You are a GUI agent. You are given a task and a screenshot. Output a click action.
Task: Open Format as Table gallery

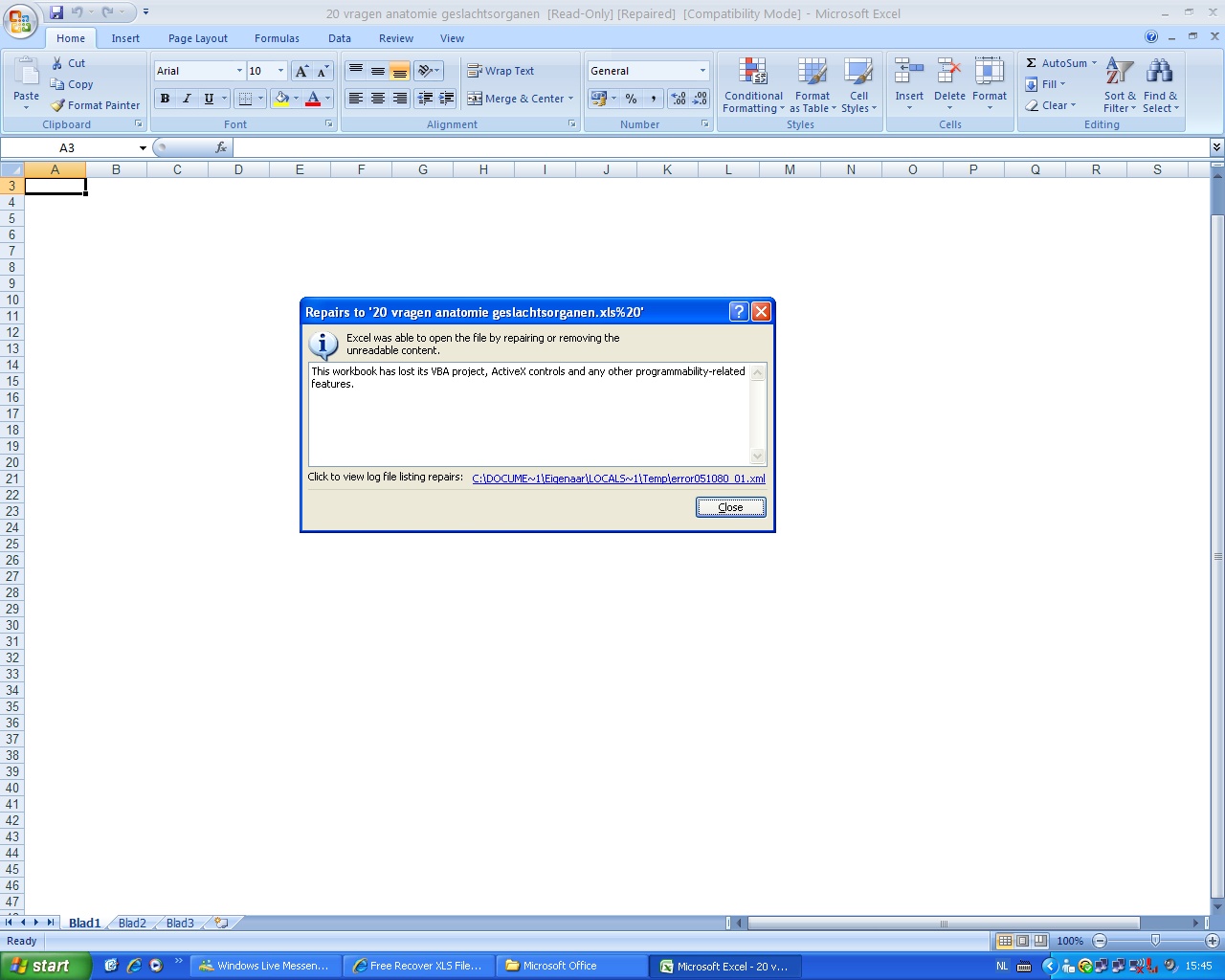click(813, 85)
